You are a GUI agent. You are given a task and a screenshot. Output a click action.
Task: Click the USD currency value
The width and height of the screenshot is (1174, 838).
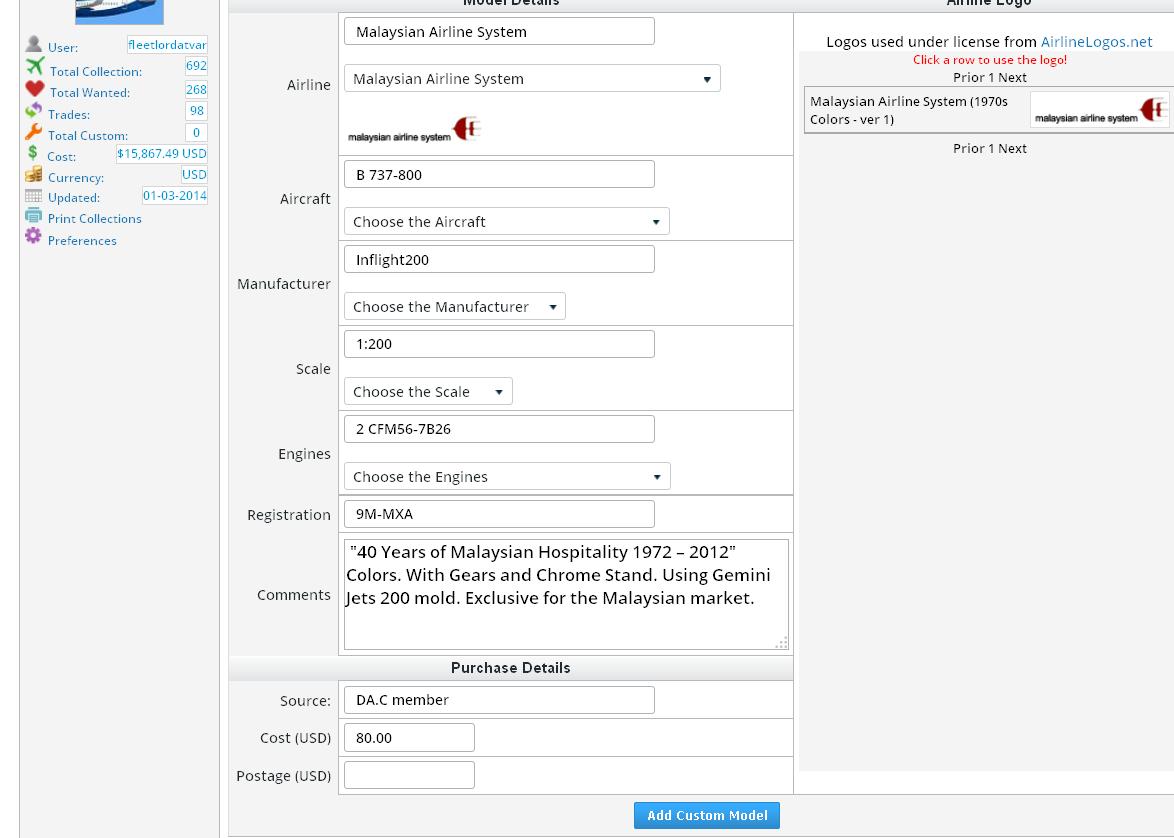tap(194, 174)
